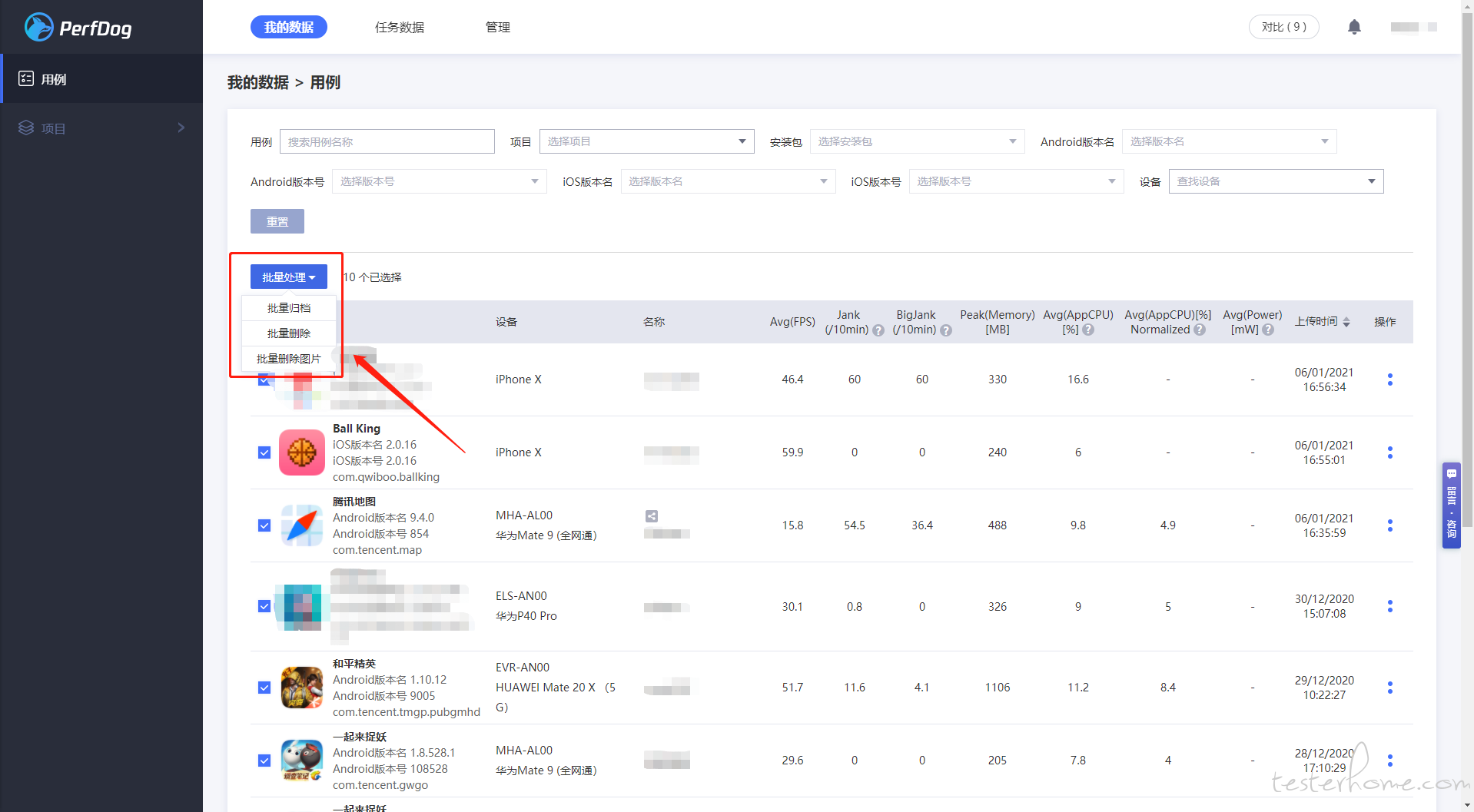
Task: Click the 重置 reset button
Action: 277,221
